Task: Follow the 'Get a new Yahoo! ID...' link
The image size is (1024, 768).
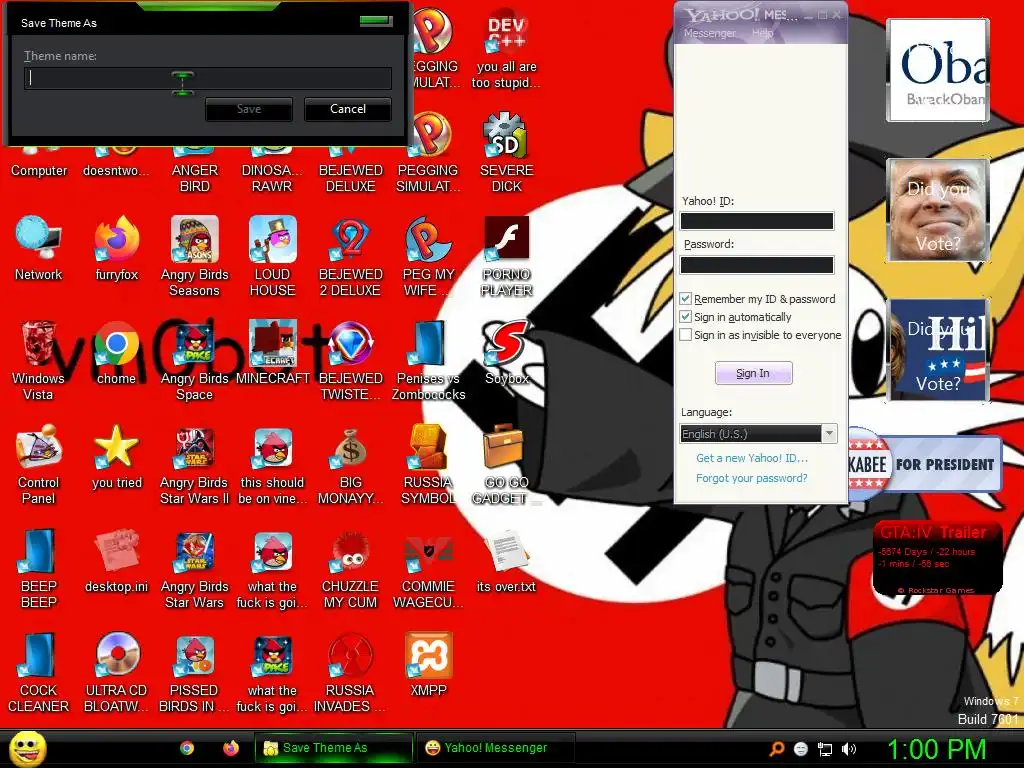Action: [x=752, y=458]
